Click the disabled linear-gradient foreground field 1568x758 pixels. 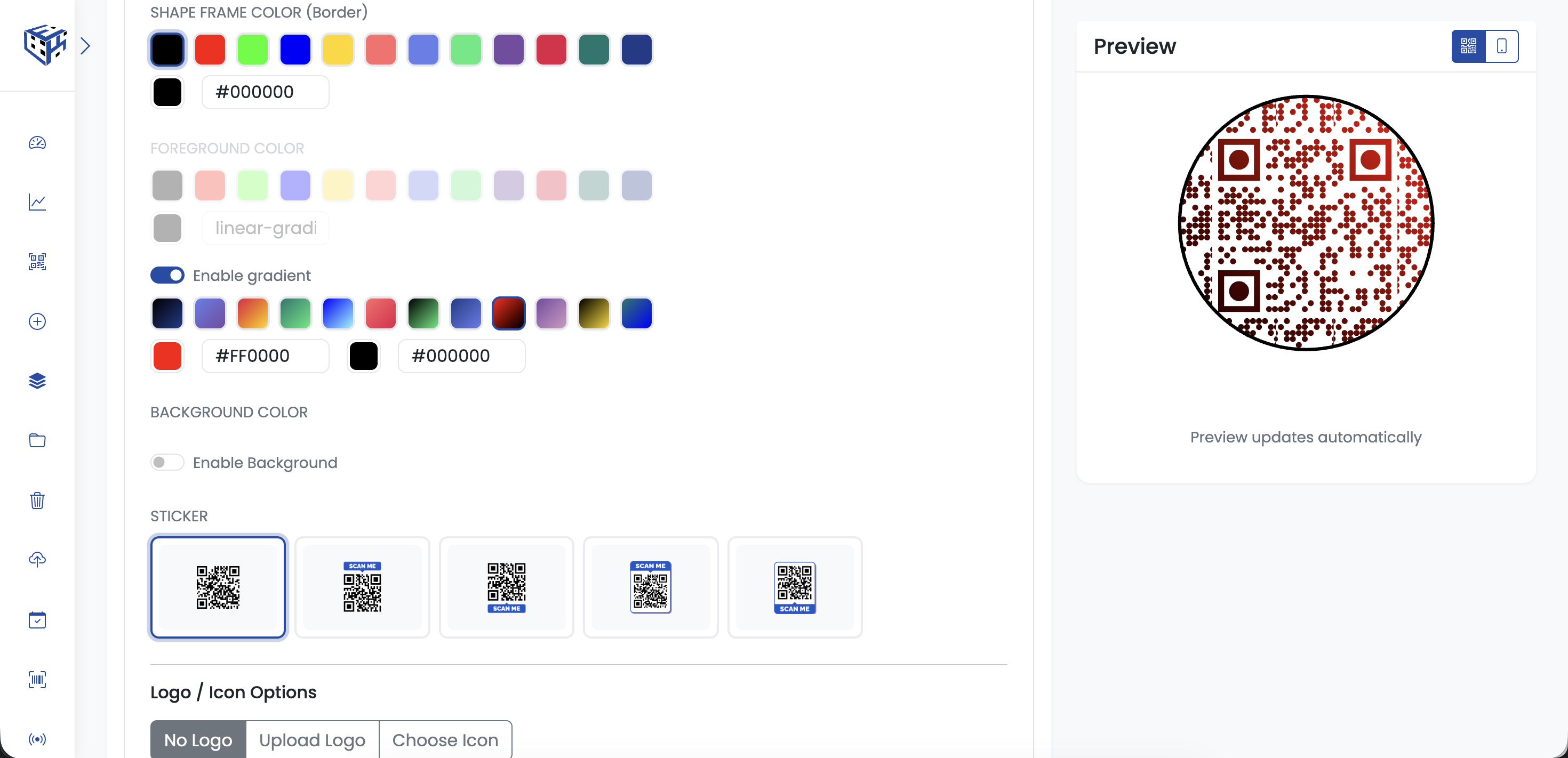[266, 229]
